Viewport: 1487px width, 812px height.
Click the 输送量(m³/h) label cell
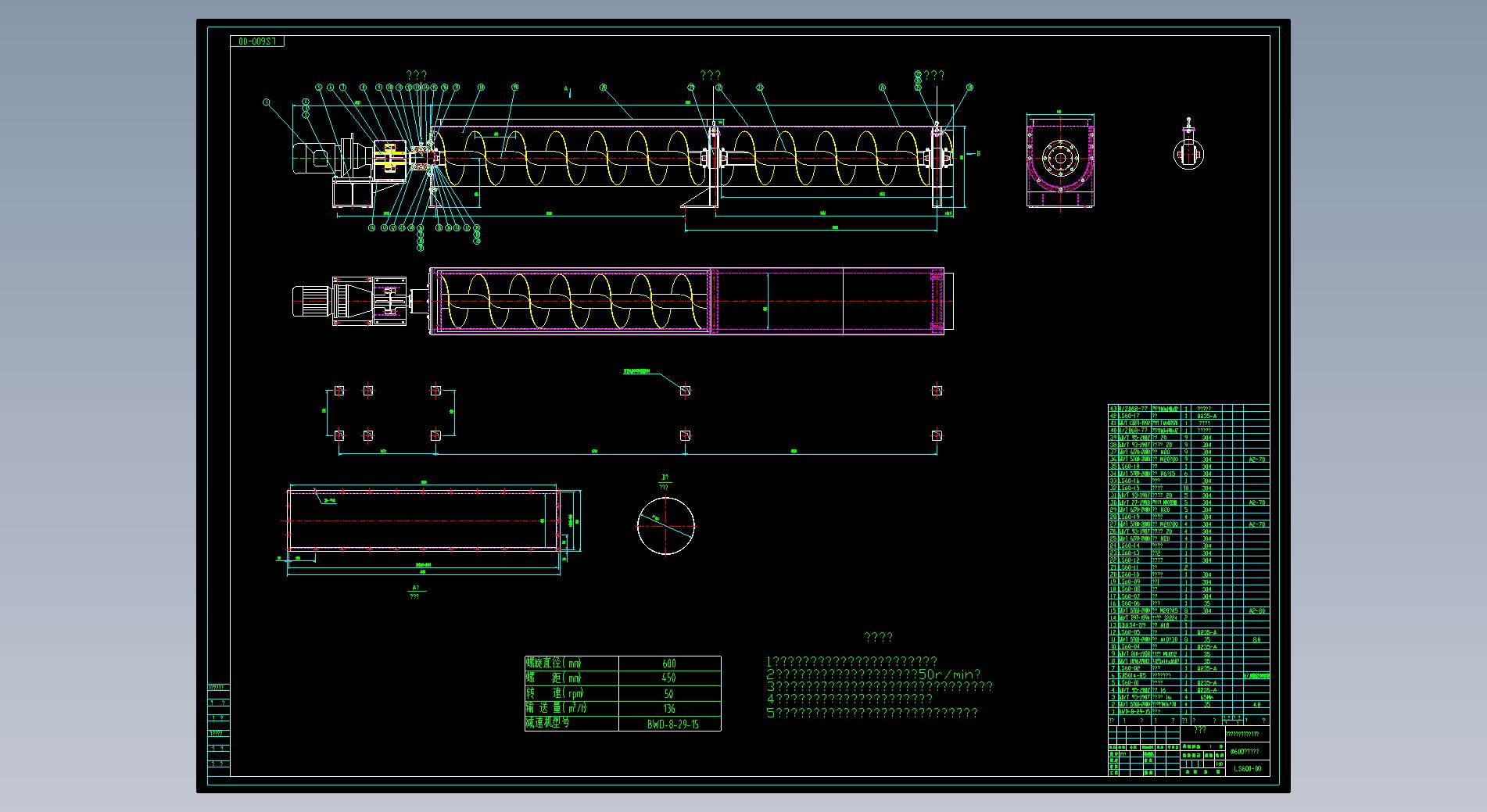click(572, 709)
